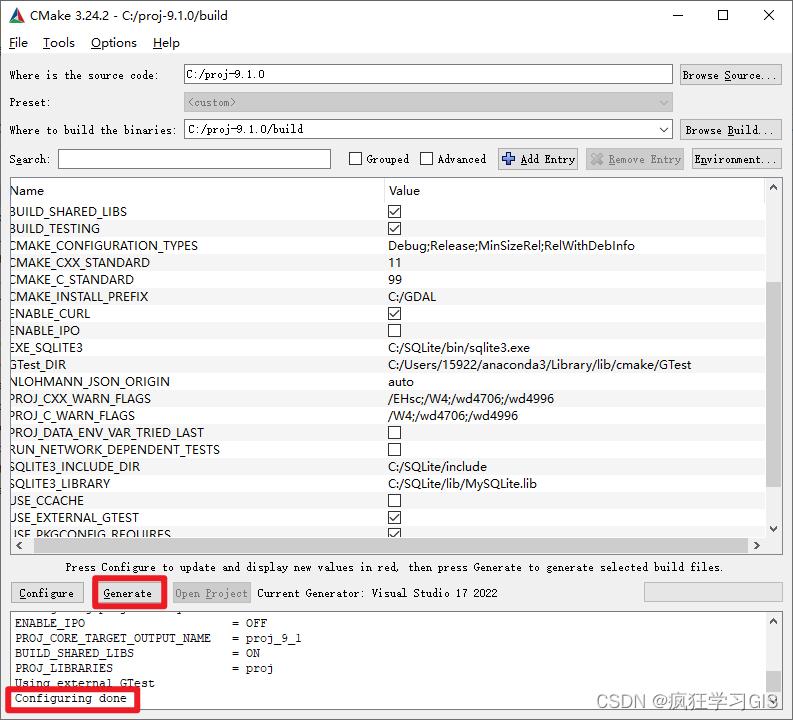Select the CMAKE_C_STANDARD value 99
Image resolution: width=793 pixels, height=720 pixels.
[395, 280]
